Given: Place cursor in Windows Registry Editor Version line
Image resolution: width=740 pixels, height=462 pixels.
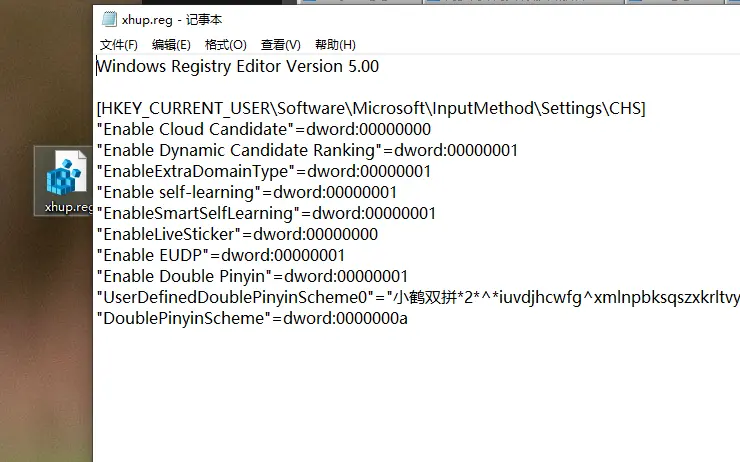Looking at the screenshot, I should coord(237,67).
